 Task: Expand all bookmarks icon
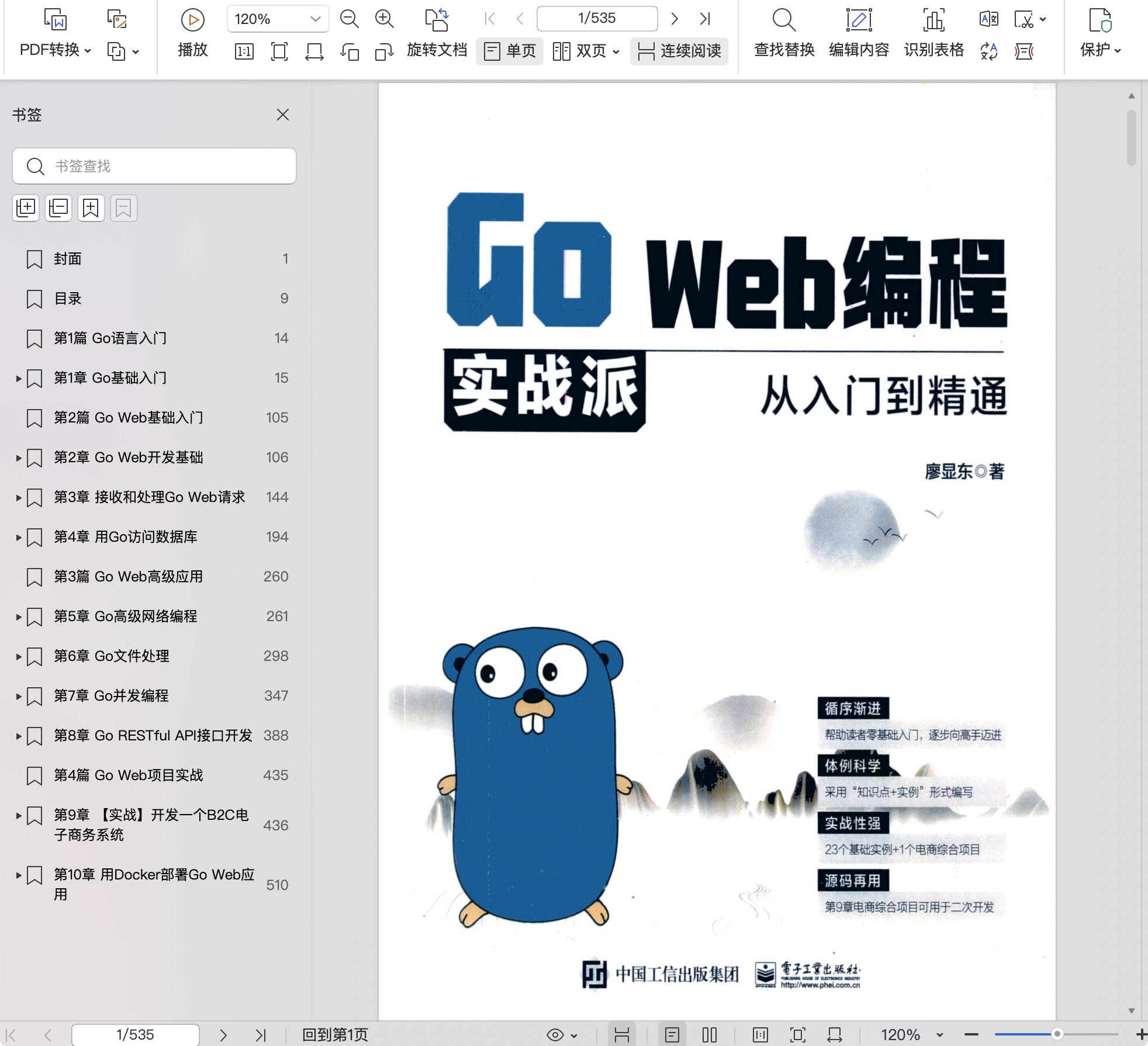26,207
